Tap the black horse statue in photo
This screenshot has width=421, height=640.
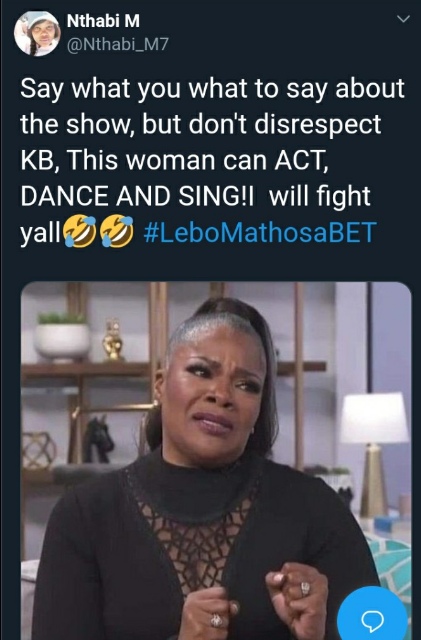98,440
